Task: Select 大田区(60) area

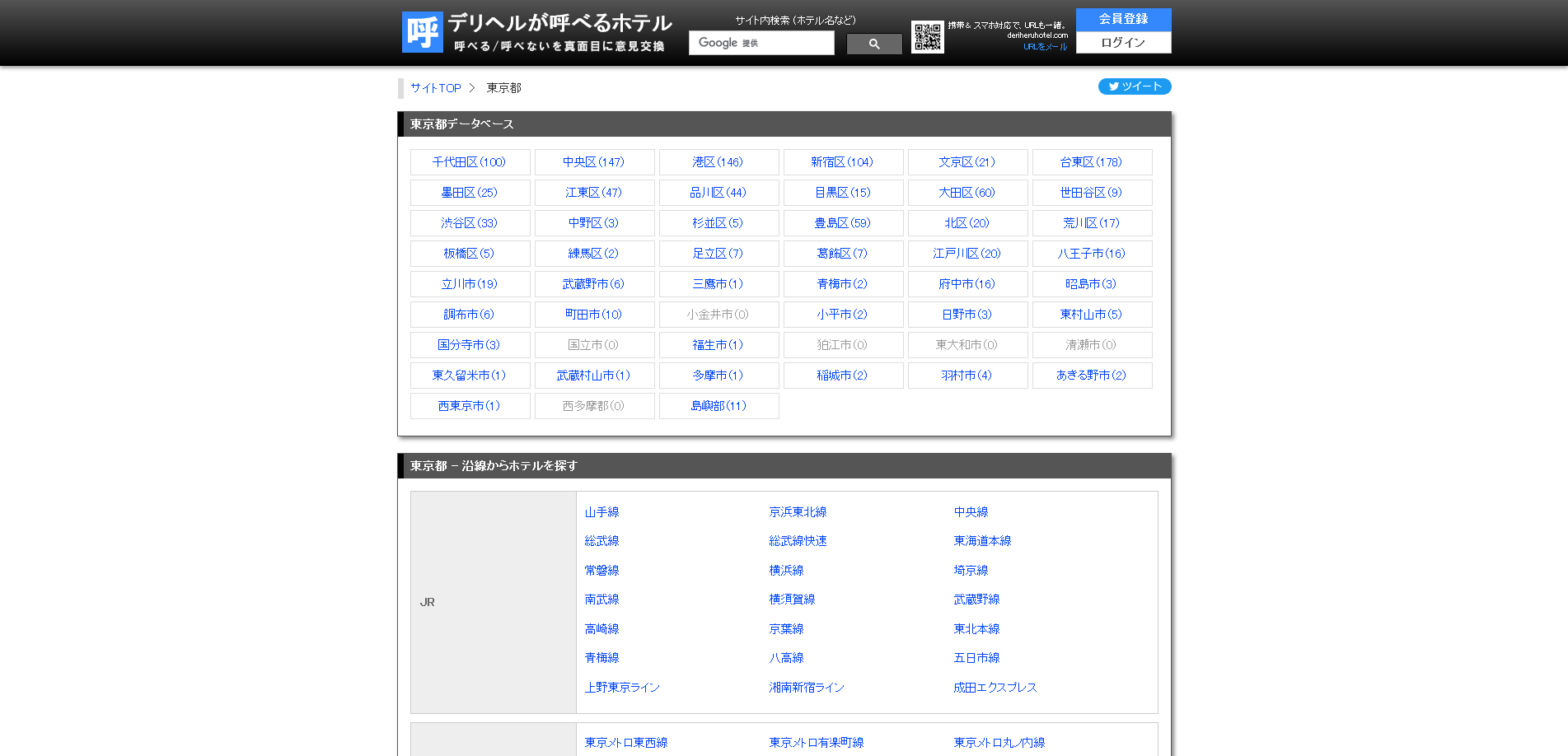Action: pos(967,193)
